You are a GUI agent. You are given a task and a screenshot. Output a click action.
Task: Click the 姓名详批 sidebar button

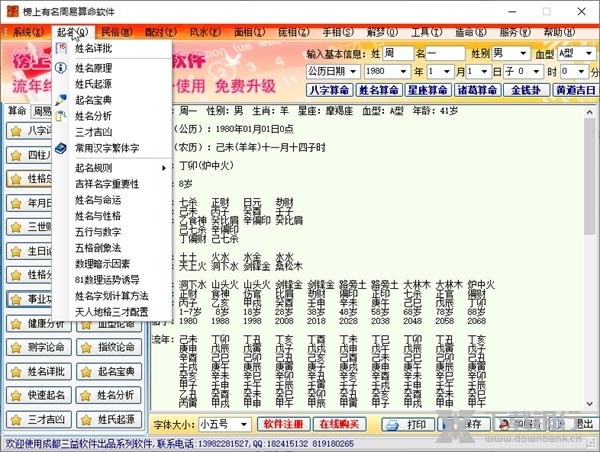pyautogui.click(x=39, y=372)
